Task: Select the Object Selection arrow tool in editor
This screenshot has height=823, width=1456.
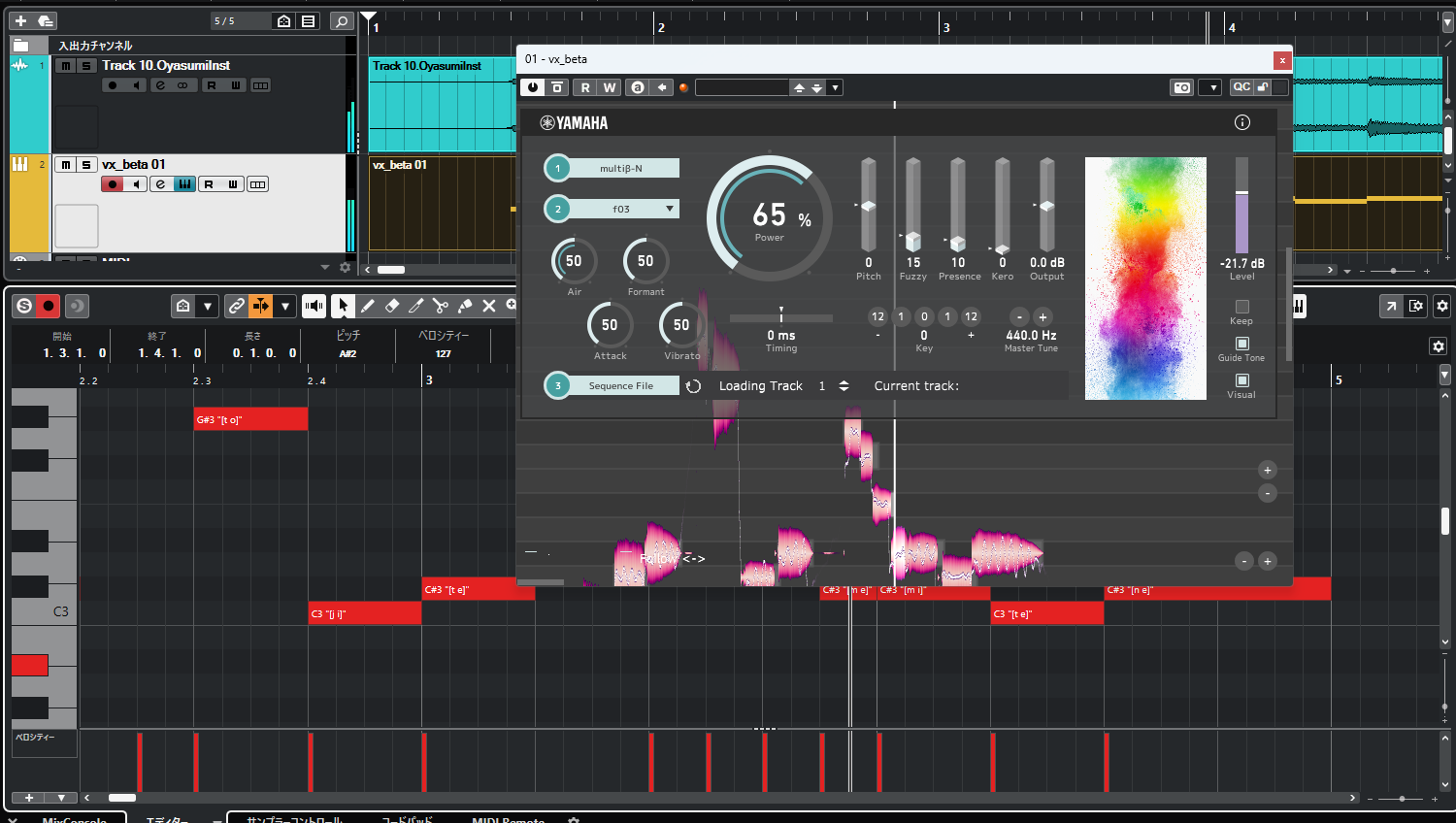Action: coord(343,306)
